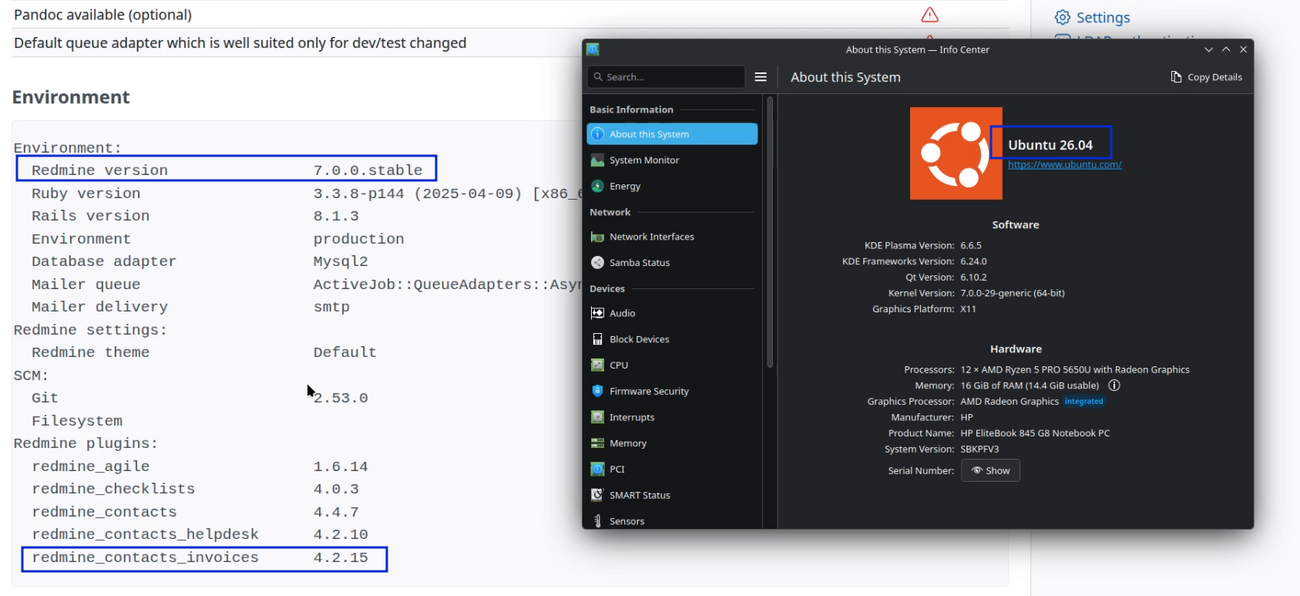Image resolution: width=1300 pixels, height=596 pixels.
Task: Click the Pandoc available (optional) text
Action: 103,14
